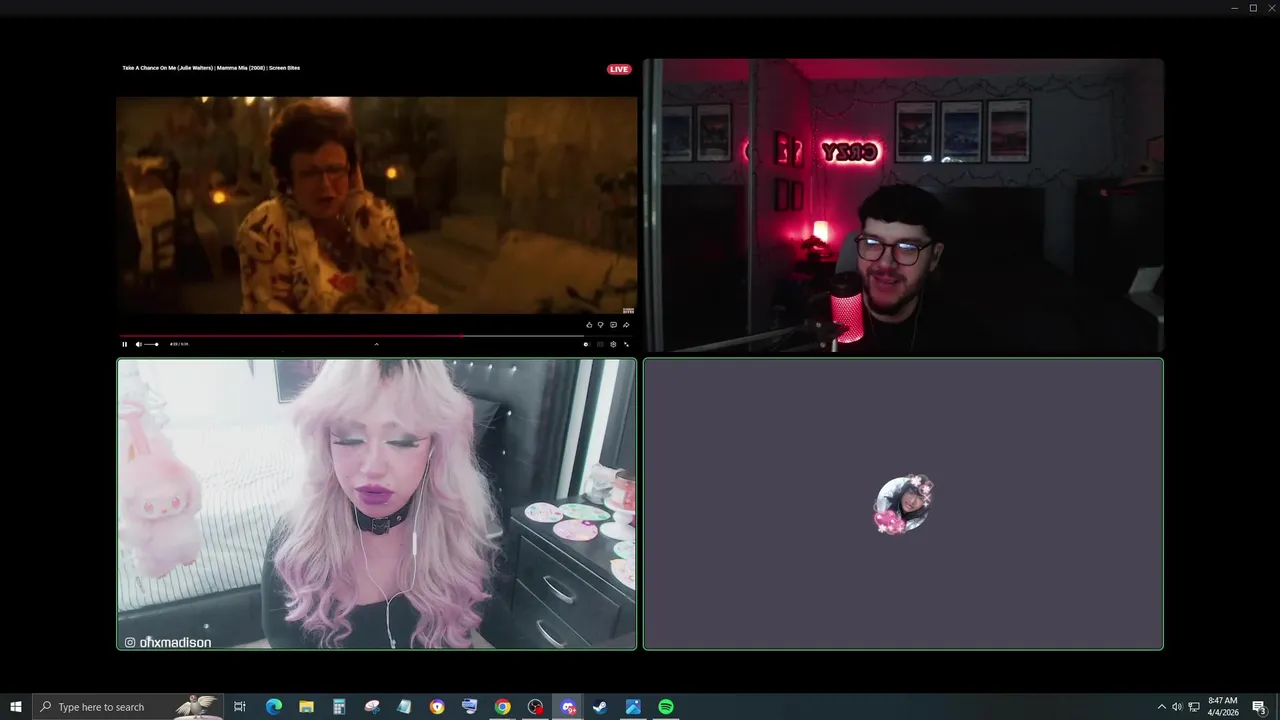Click the round profile avatar in the empty tile
The image size is (1280, 720).
tap(903, 504)
